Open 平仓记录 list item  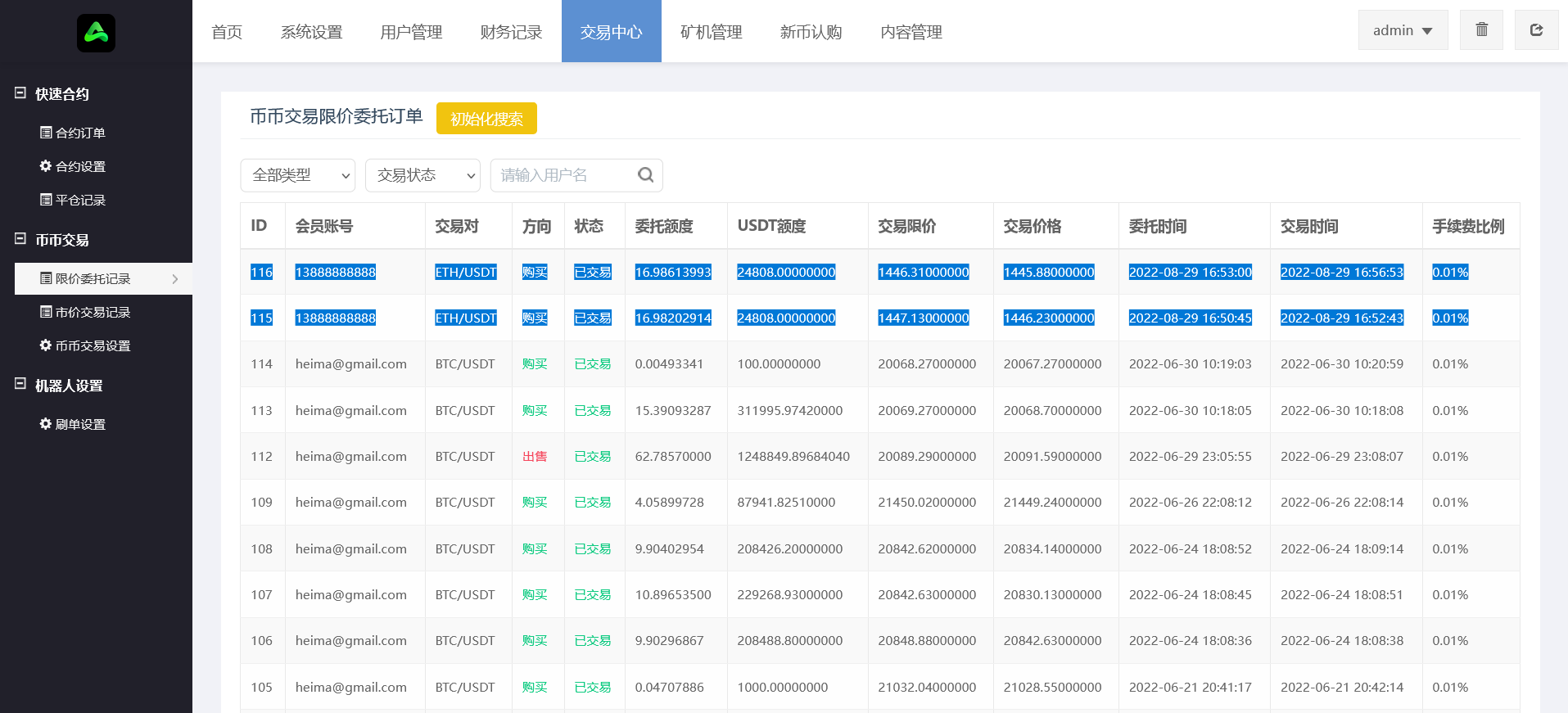click(x=73, y=200)
